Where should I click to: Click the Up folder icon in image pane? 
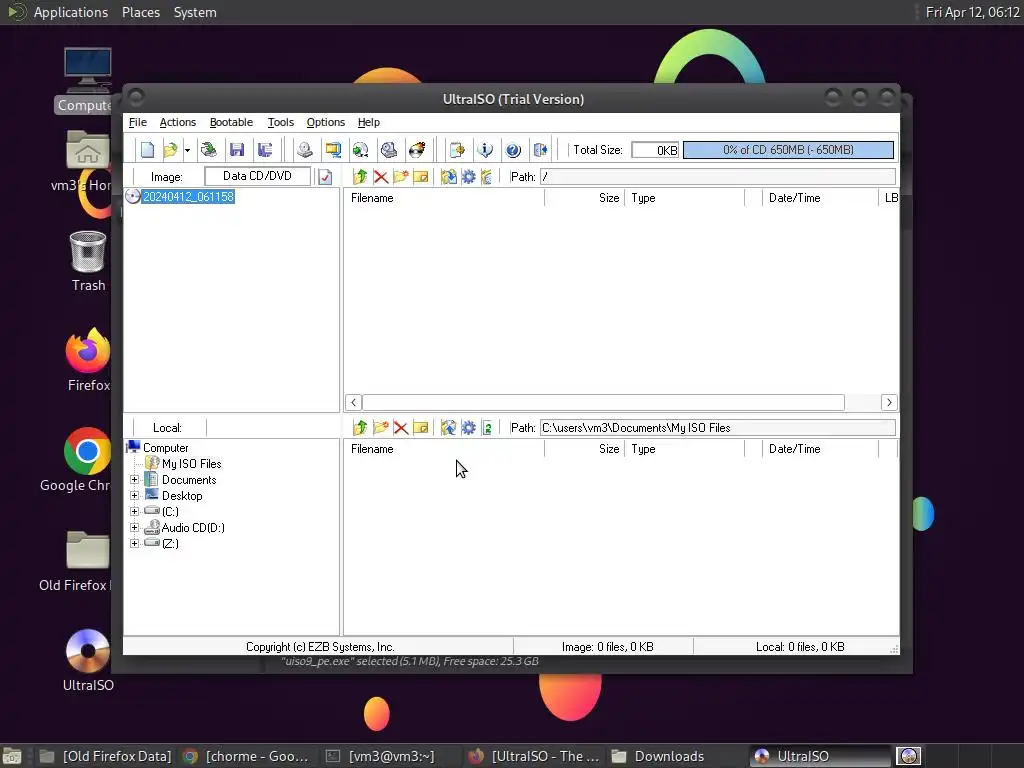360,177
